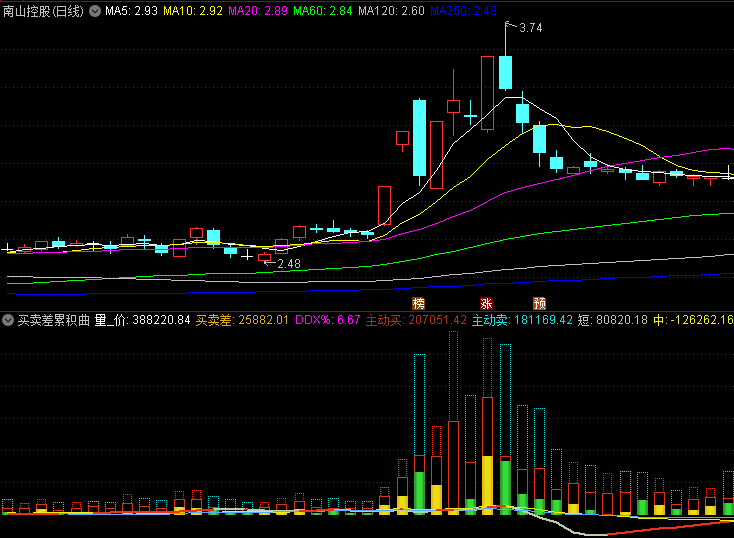Click the MA60 green indicator label

click(x=324, y=11)
